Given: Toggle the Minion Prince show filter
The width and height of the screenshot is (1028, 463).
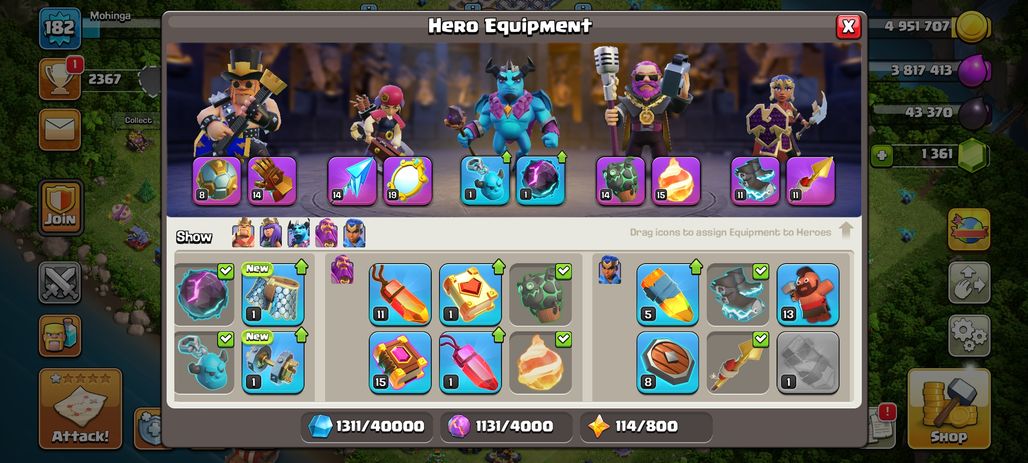Looking at the screenshot, I should click(x=298, y=233).
